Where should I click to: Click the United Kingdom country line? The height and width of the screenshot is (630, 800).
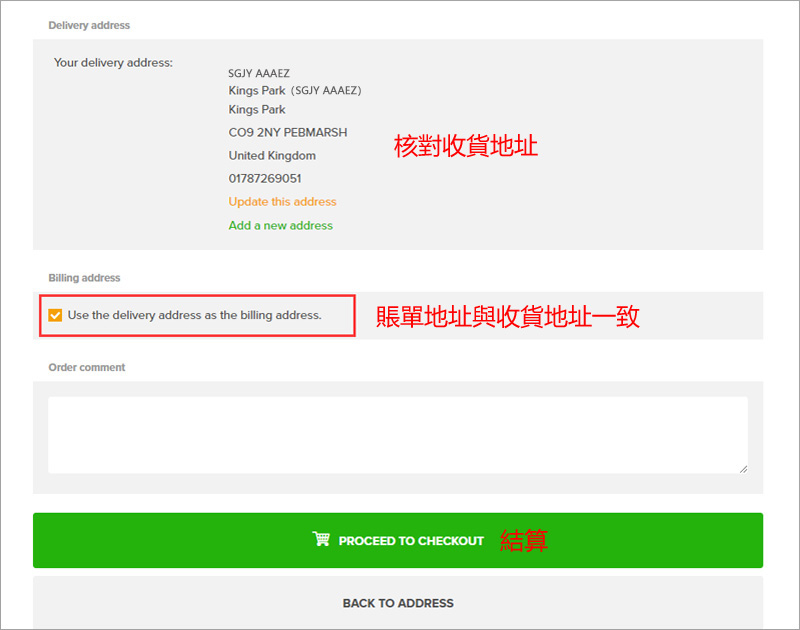[x=272, y=156]
